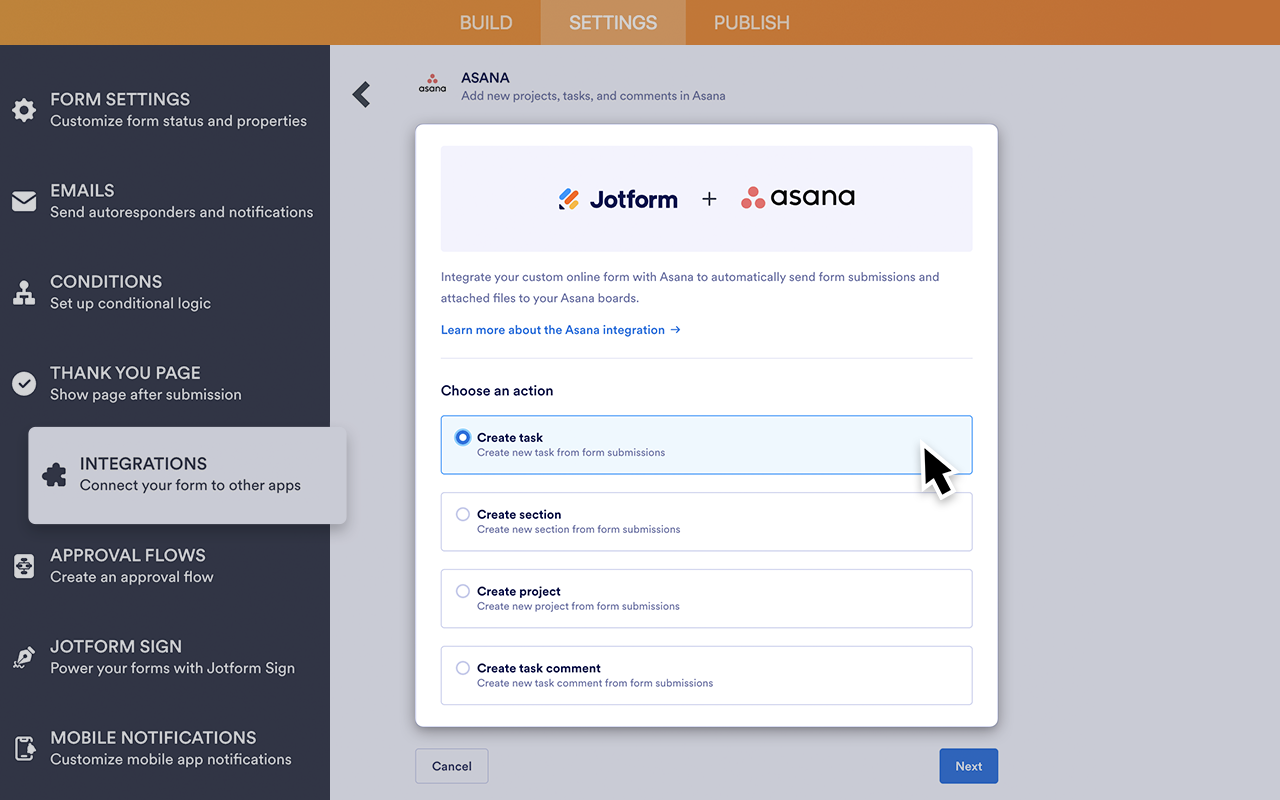Image resolution: width=1280 pixels, height=800 pixels.
Task: Click the Mobile Notifications icon
Action: (24, 748)
